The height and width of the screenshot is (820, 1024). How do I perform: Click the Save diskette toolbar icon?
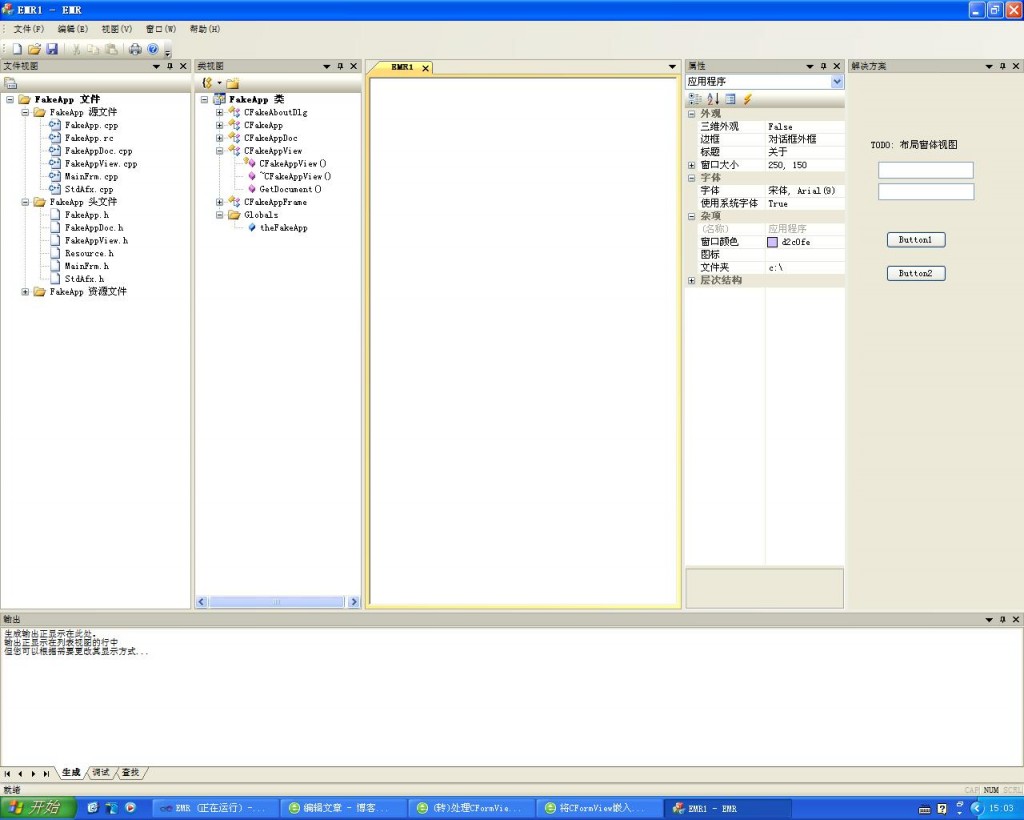[52, 49]
